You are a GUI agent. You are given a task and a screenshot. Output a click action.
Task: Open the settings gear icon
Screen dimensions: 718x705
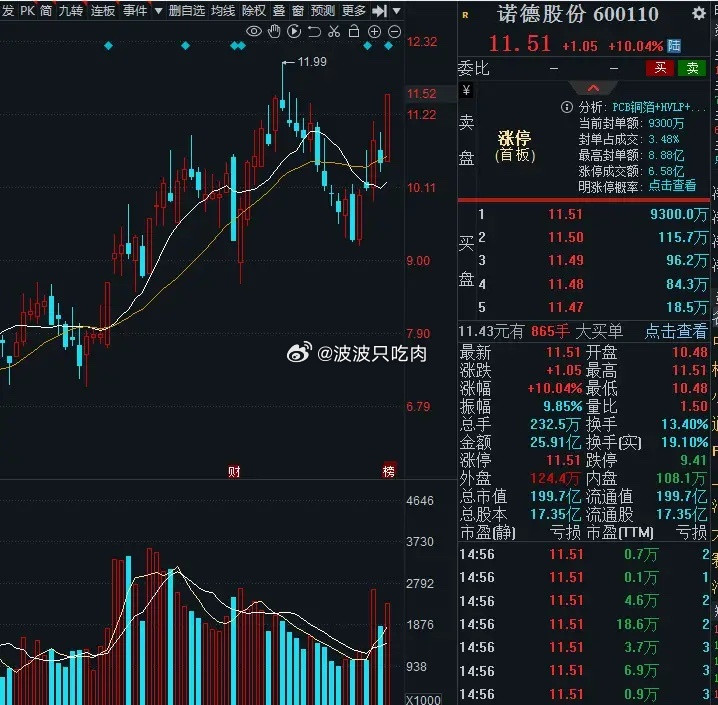click(x=699, y=13)
